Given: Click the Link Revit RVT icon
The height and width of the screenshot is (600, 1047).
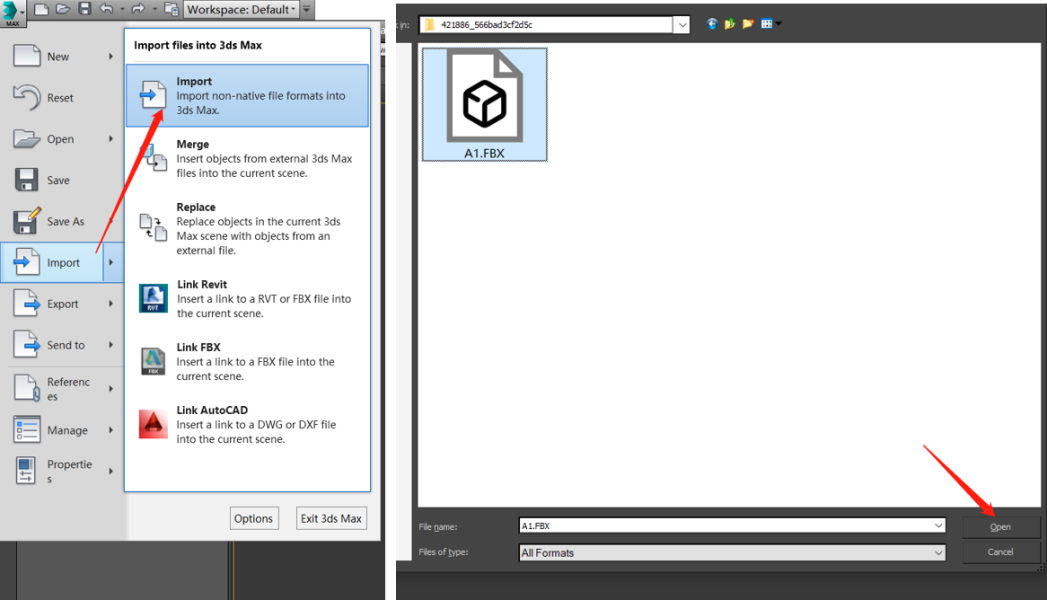Looking at the screenshot, I should pos(153,298).
